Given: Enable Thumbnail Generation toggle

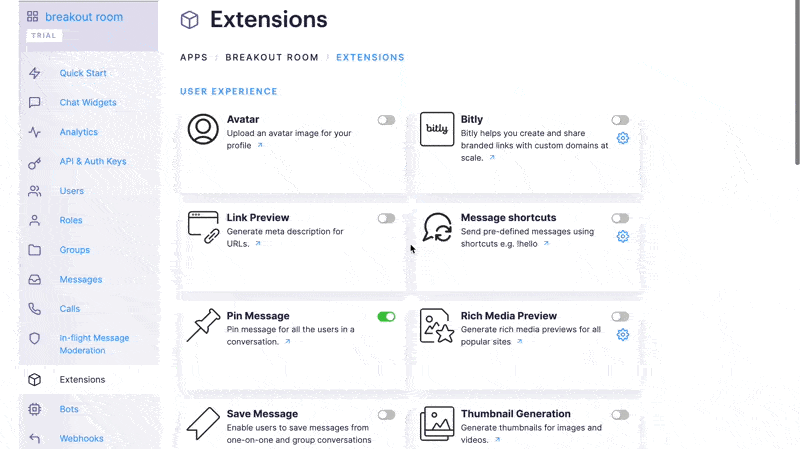Looking at the screenshot, I should (620, 415).
